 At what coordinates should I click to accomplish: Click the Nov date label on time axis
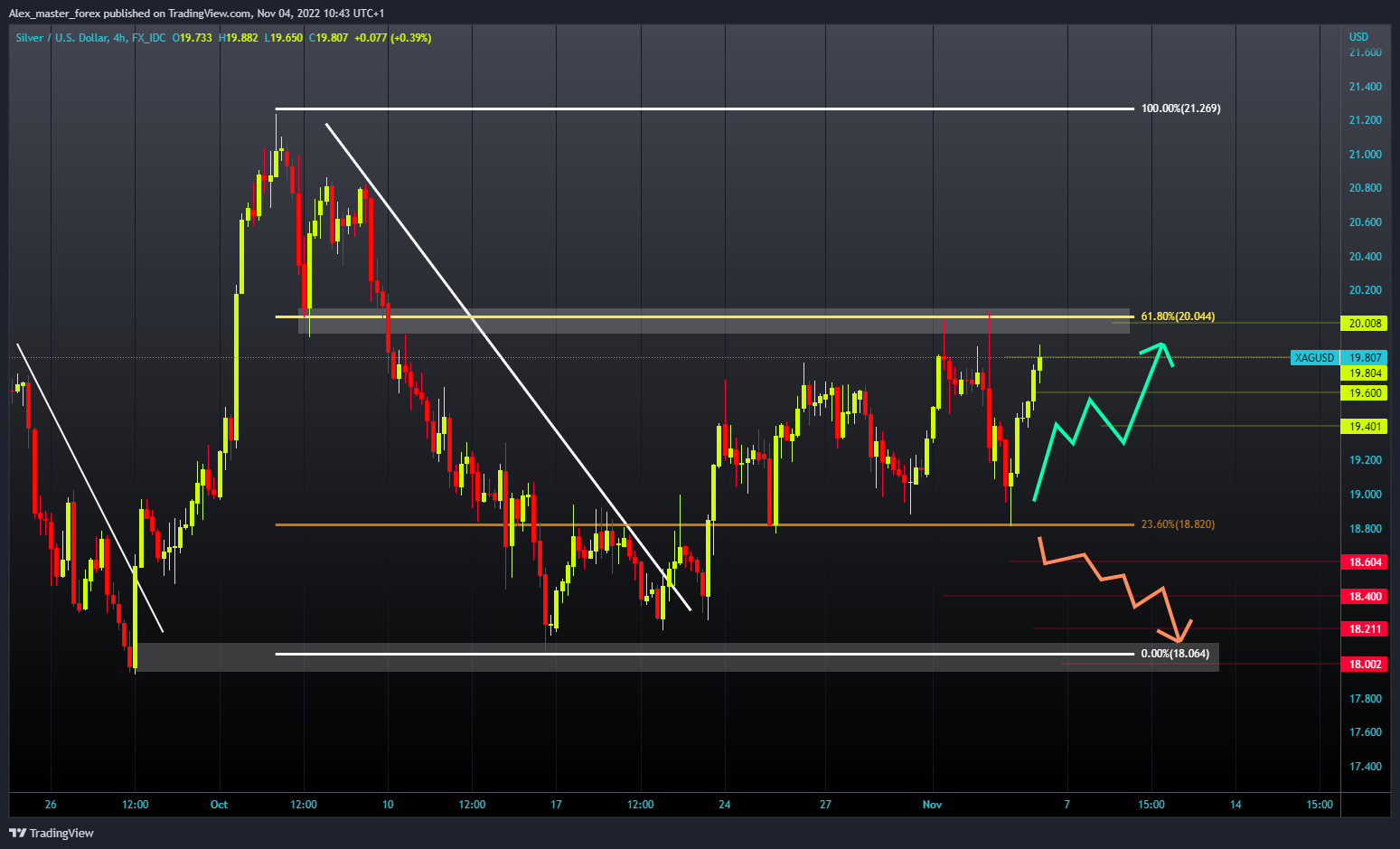pos(933,805)
